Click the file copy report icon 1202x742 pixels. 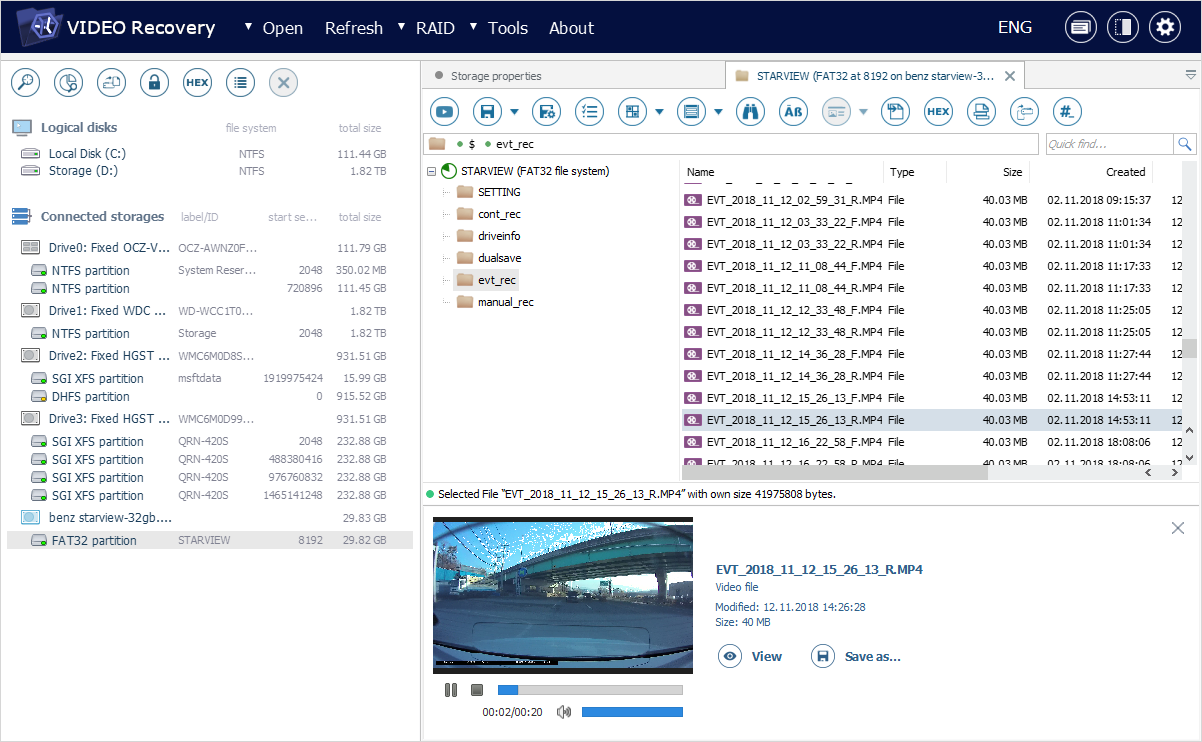tap(895, 111)
